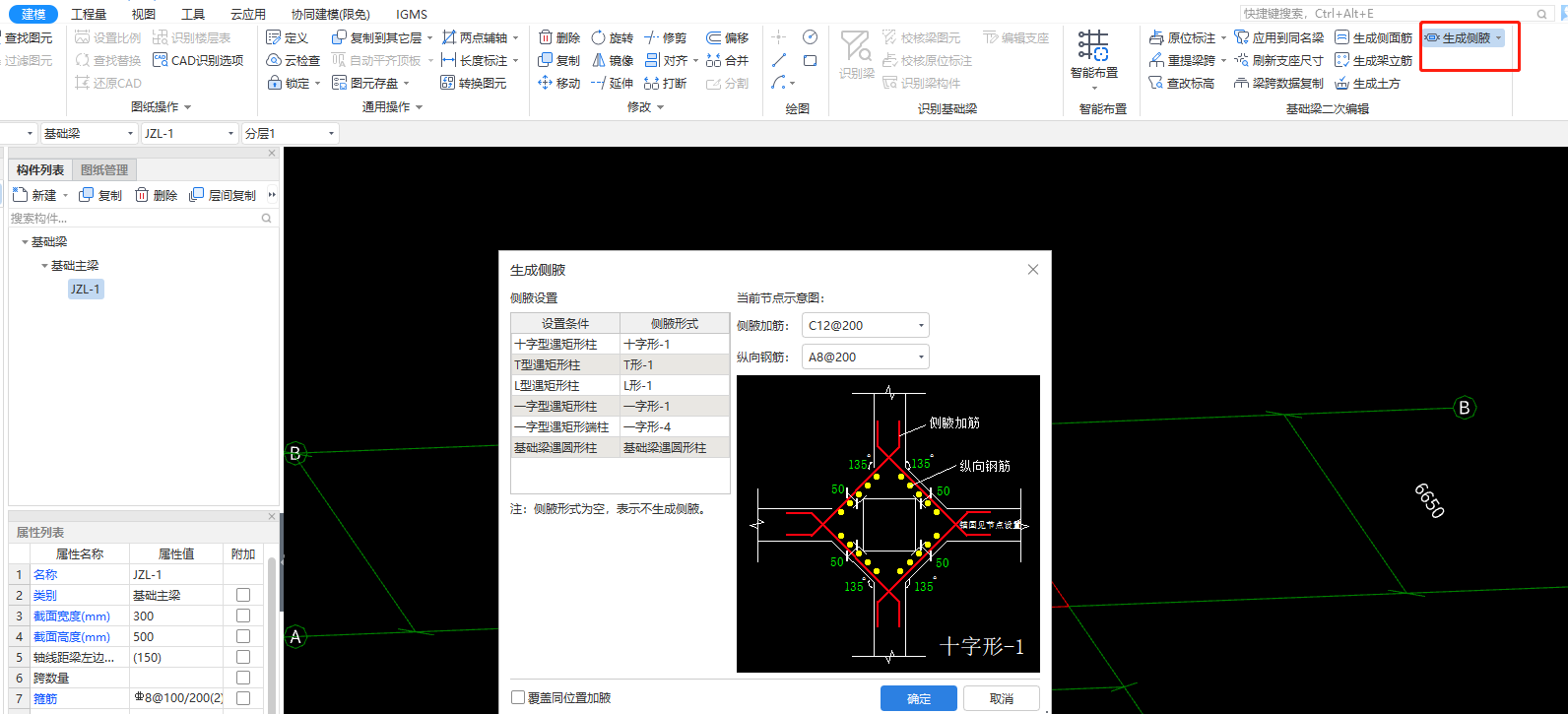Open the JZL-1 component dropdown
This screenshot has height=714, width=1568.
pyautogui.click(x=190, y=133)
